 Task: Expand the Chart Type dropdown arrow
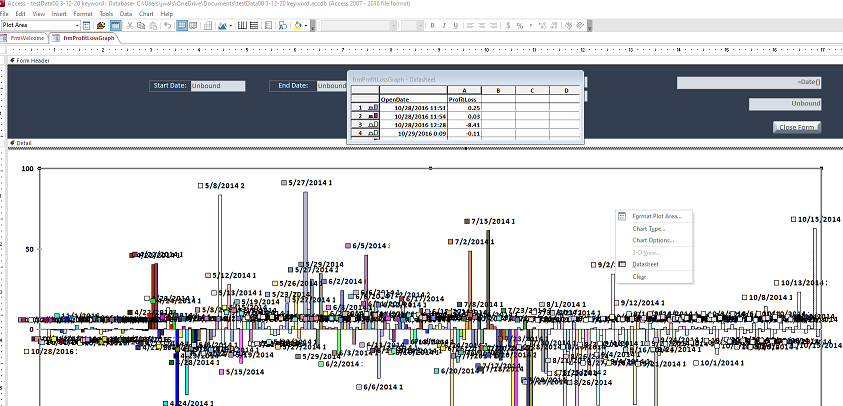[231, 25]
